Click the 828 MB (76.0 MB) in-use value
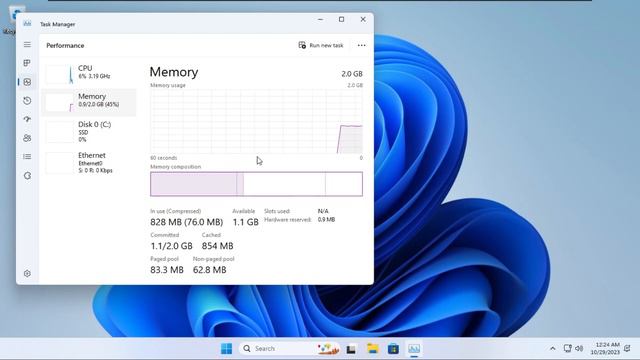Screen dimensions: 640x360 click(x=187, y=222)
